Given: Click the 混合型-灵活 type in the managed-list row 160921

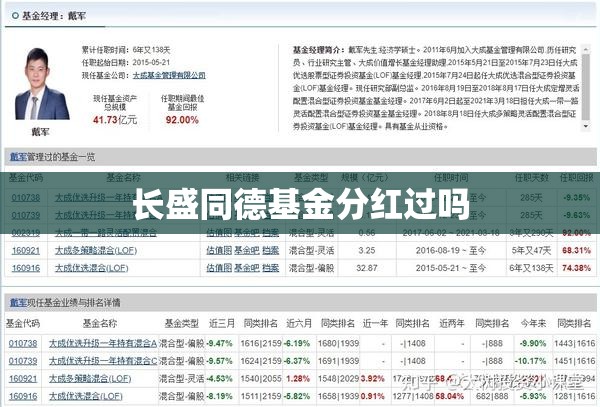Looking at the screenshot, I should (x=311, y=251).
